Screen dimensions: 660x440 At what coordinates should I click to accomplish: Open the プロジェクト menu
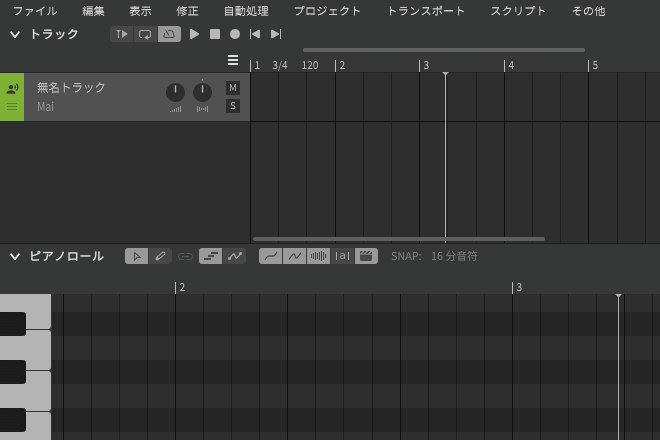point(327,11)
